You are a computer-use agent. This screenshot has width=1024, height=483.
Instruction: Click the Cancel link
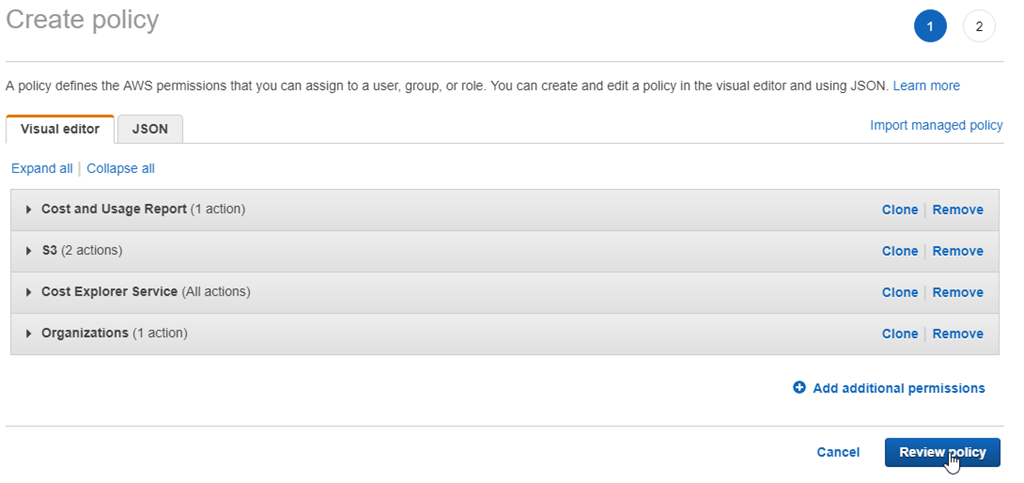tap(838, 452)
